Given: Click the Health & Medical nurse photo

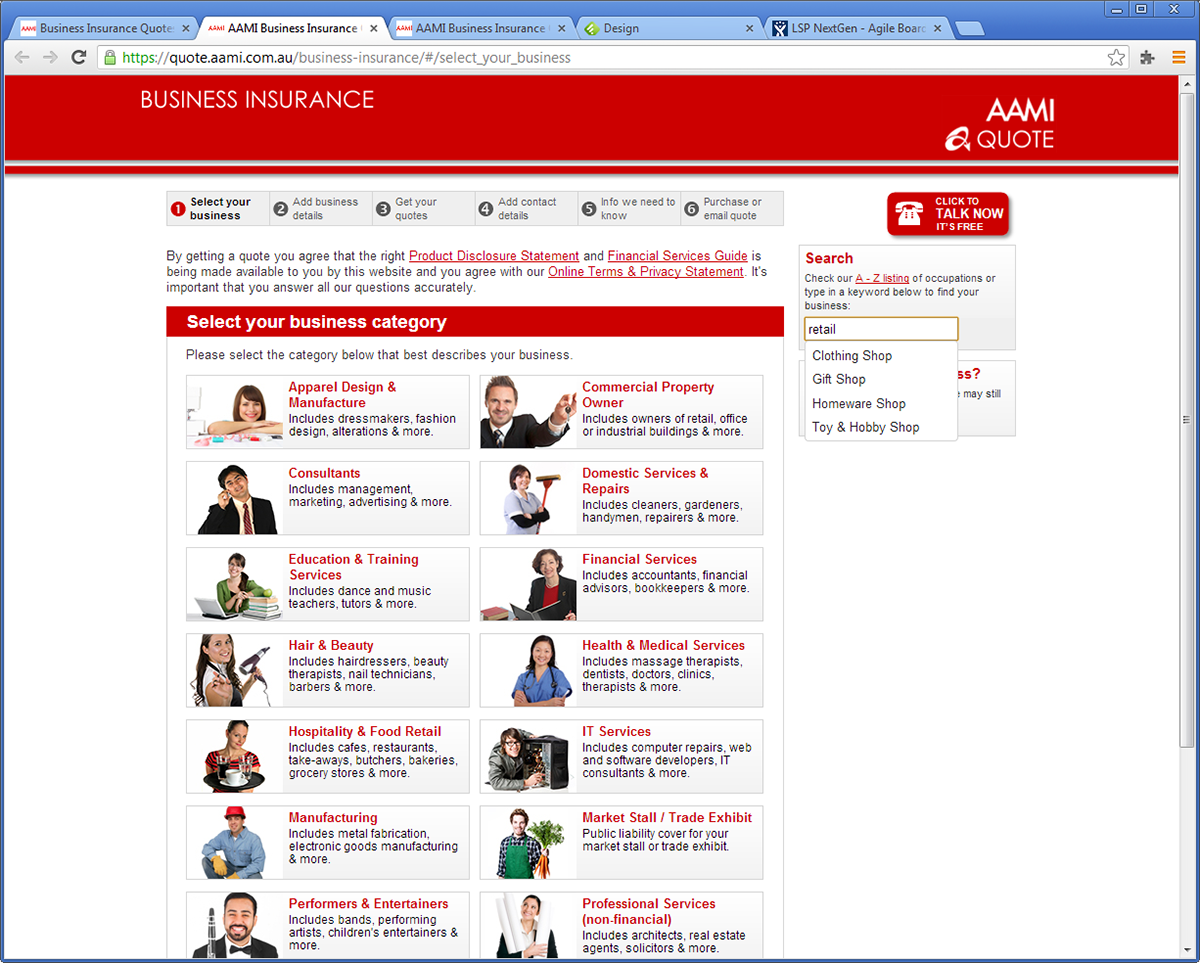Looking at the screenshot, I should [x=528, y=670].
